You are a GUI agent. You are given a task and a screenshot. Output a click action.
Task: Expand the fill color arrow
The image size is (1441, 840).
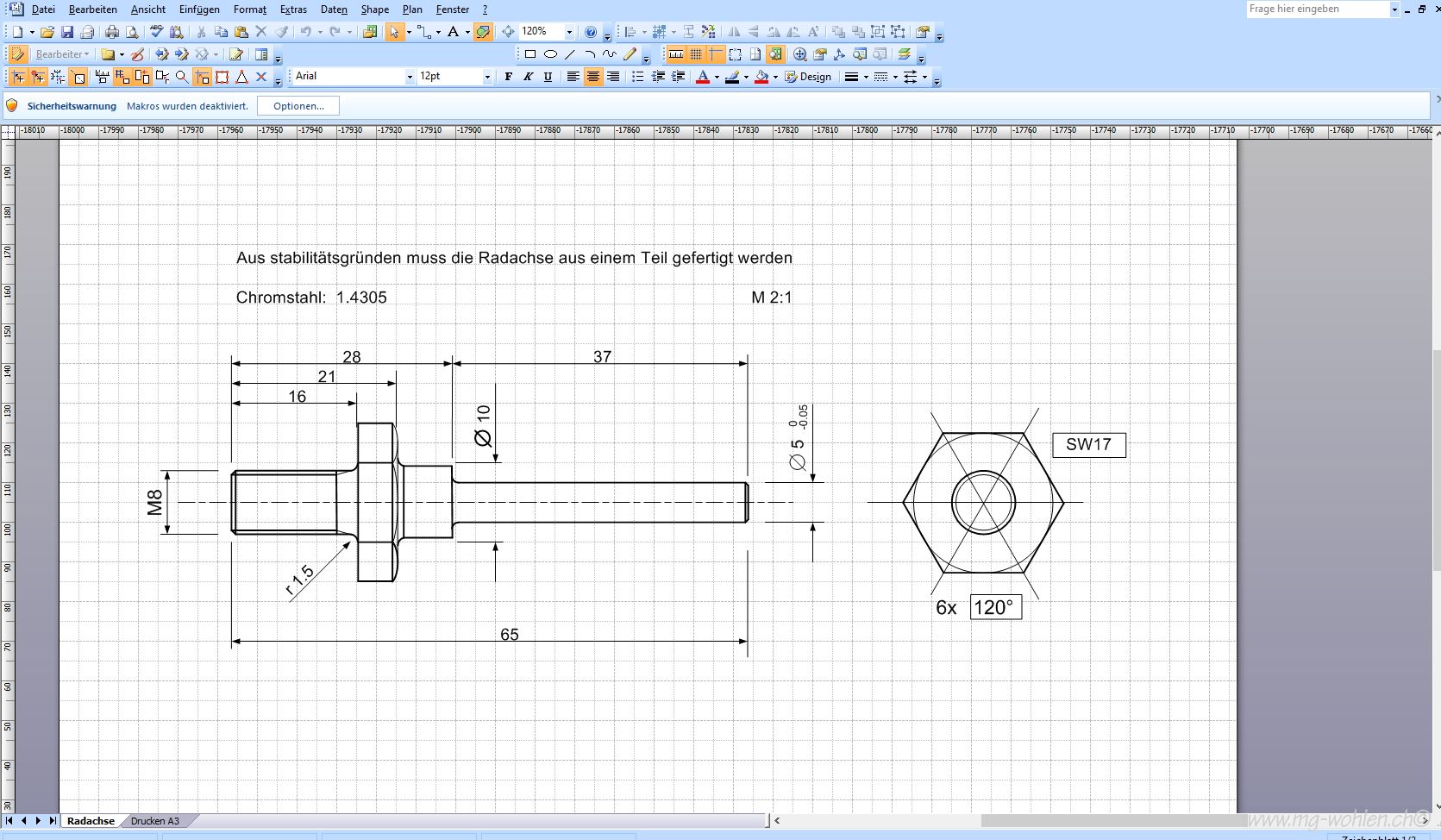click(x=775, y=77)
